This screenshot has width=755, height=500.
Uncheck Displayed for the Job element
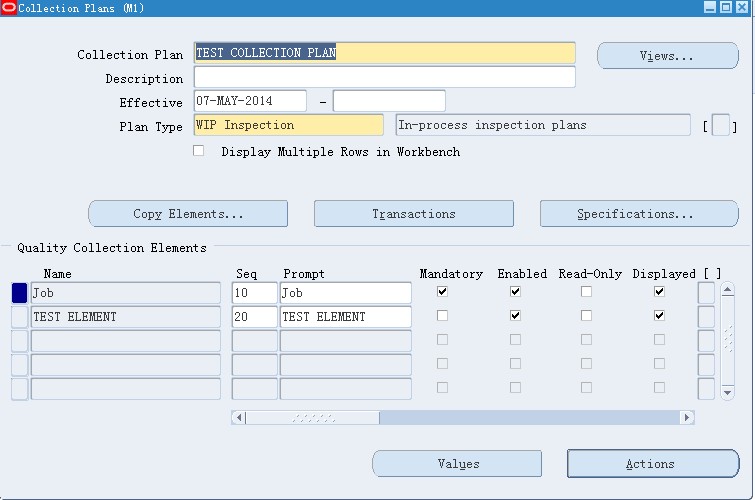click(659, 292)
